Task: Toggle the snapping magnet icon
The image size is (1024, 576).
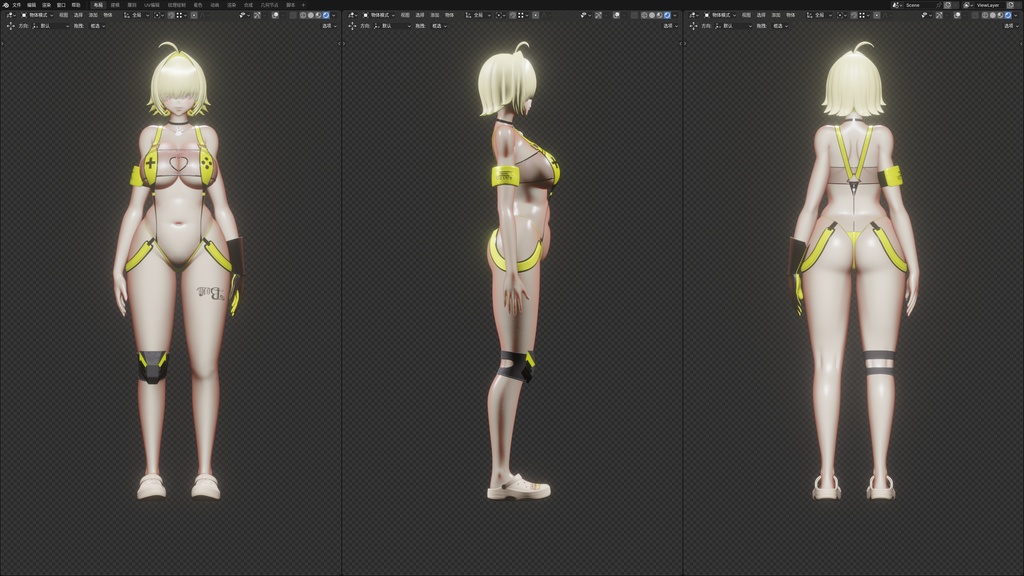Action: point(170,14)
